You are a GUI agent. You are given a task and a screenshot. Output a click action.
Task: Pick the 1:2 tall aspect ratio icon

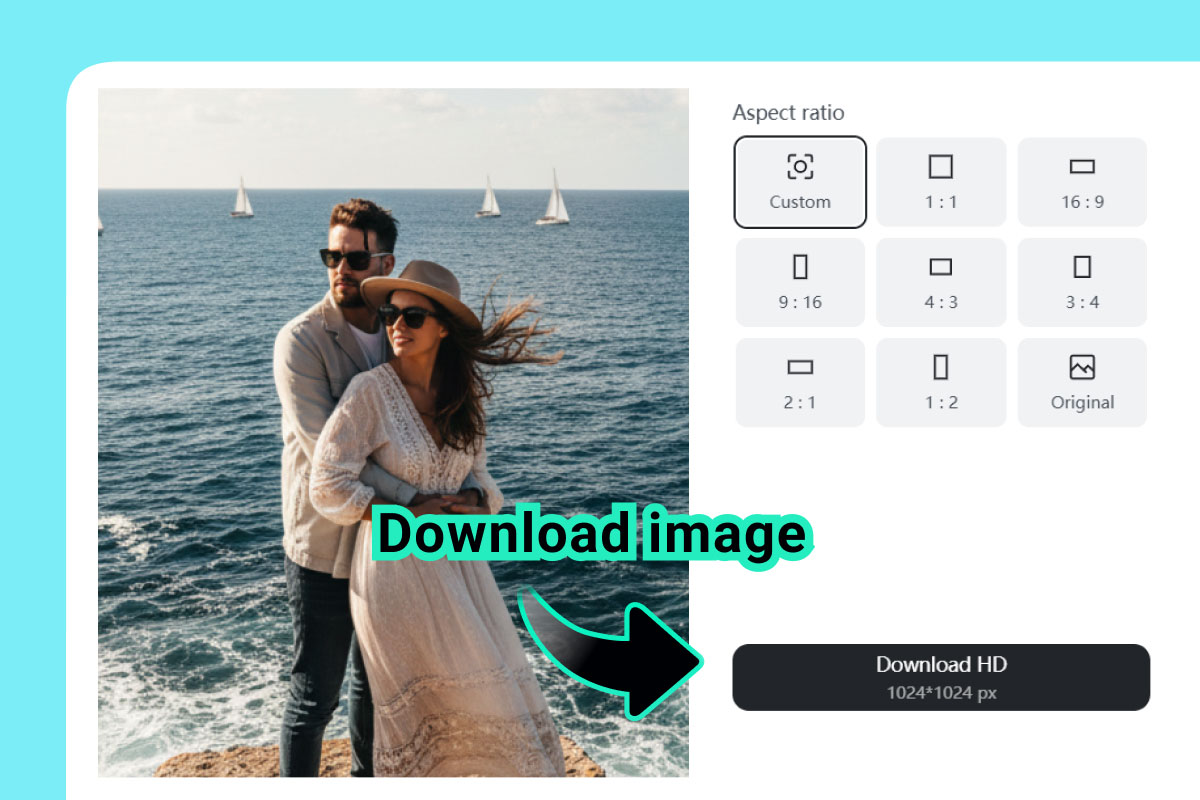point(940,366)
